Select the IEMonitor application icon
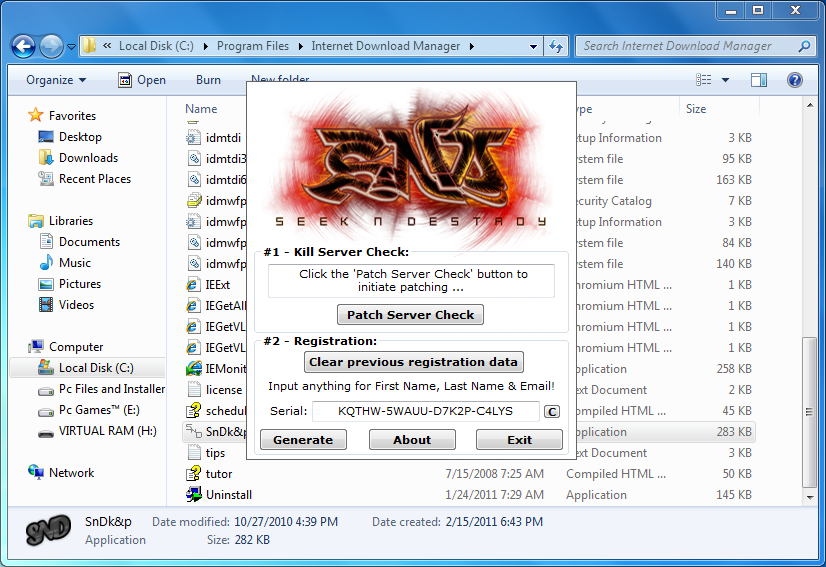Viewport: 826px width, 567px height. (x=194, y=368)
